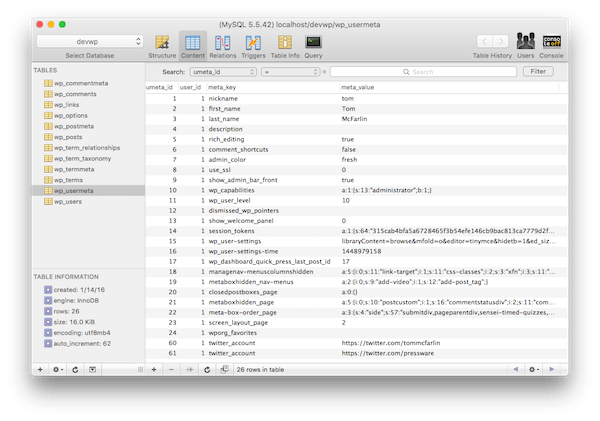Viewport: 600px width, 421px height.
Task: Sort by the umeta_id column header
Action: tap(162, 87)
